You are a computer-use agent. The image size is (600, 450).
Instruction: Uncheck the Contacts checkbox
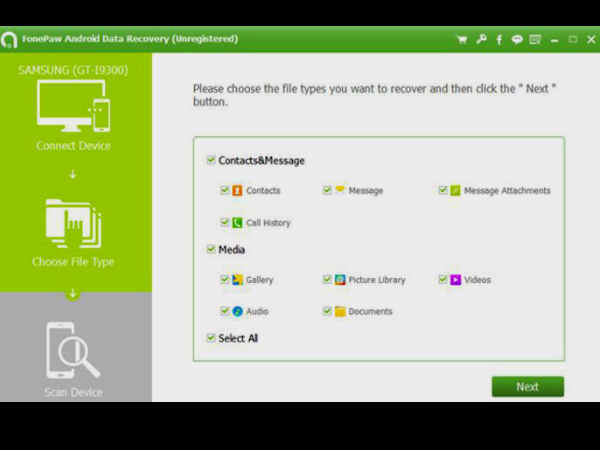(x=225, y=189)
